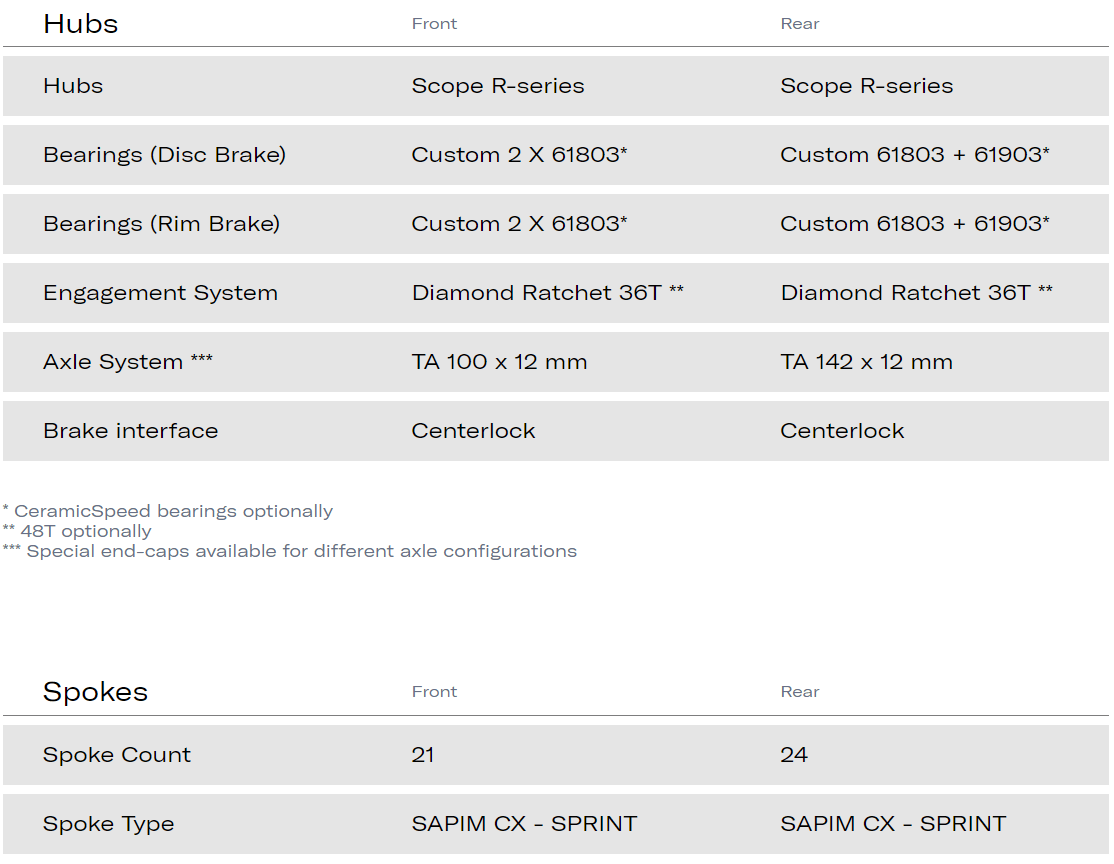
Task: Select the 48T optionally footnote
Action: coord(78,531)
